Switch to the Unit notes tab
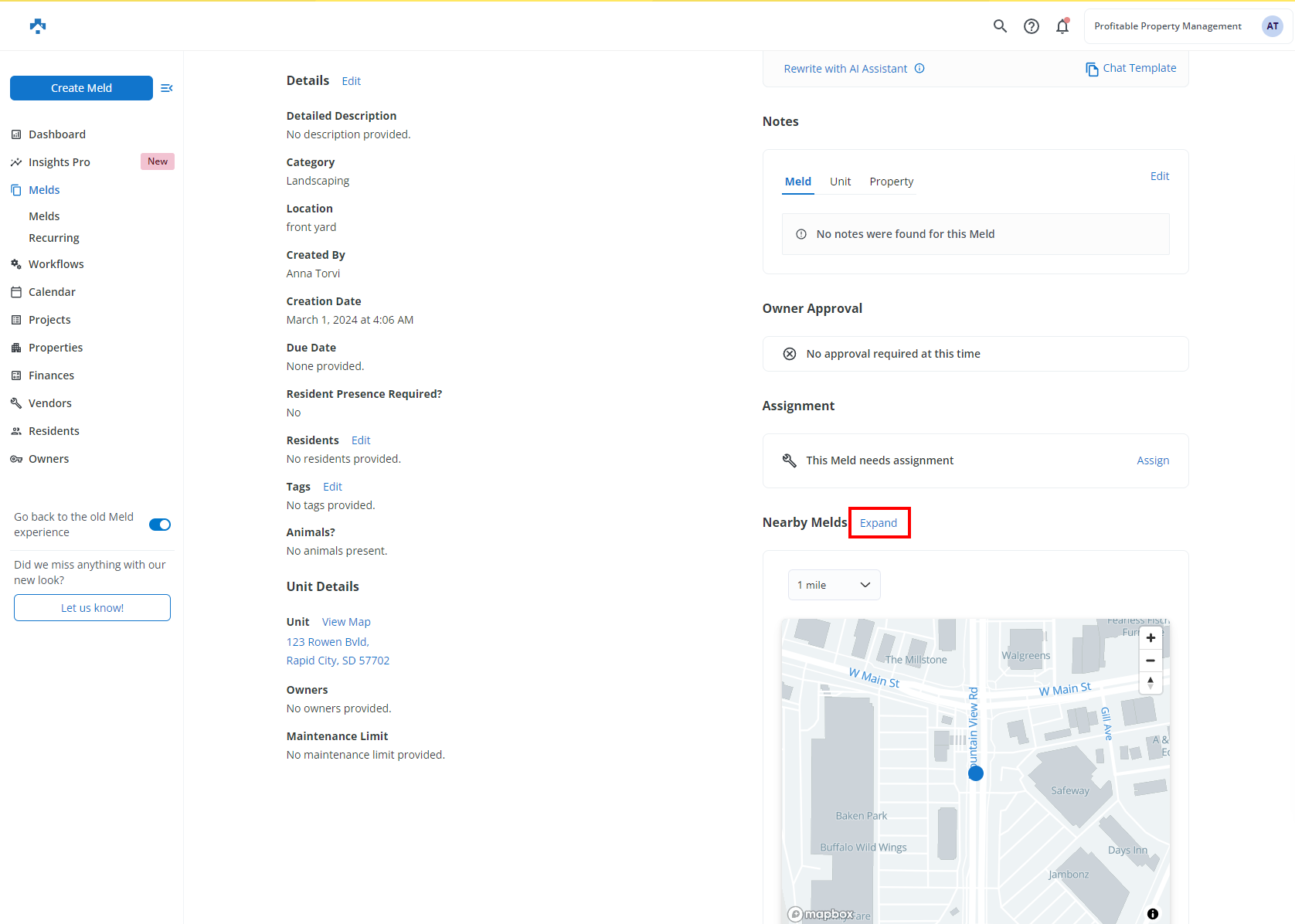Image resolution: width=1295 pixels, height=924 pixels. click(840, 182)
